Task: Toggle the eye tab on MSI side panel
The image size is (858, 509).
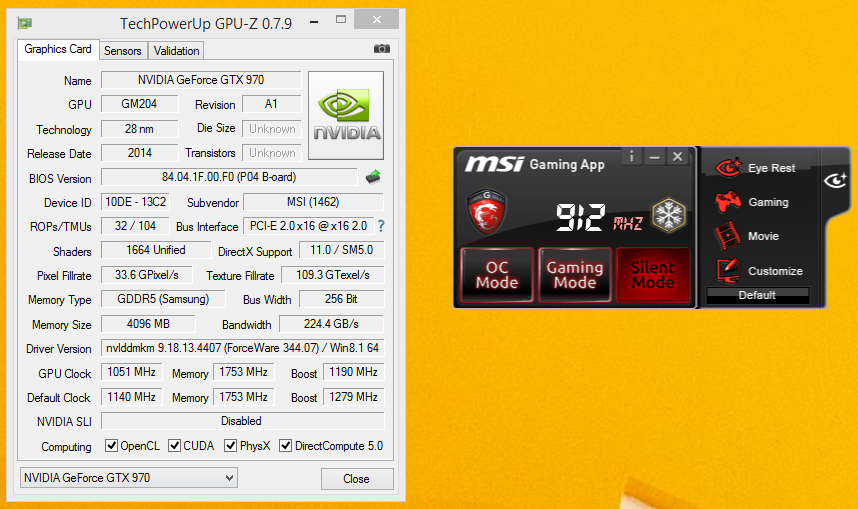Action: (x=836, y=180)
